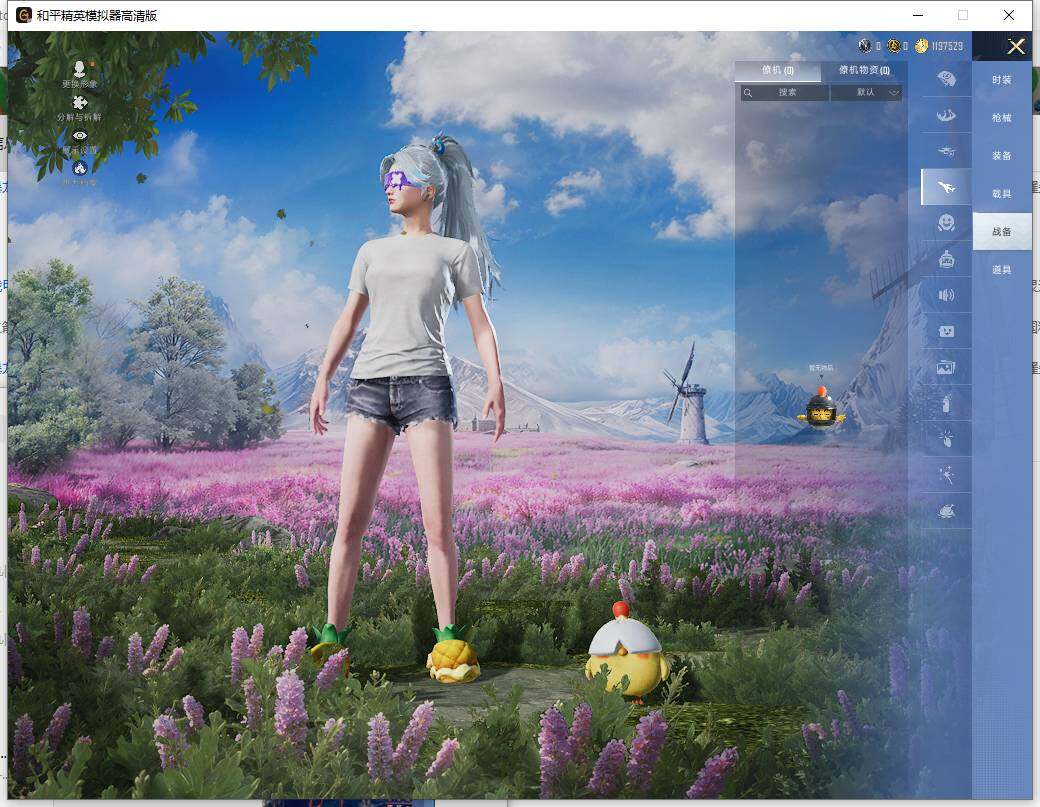1040x807 pixels.
Task: Open the drone skins category icon
Action: [946, 151]
